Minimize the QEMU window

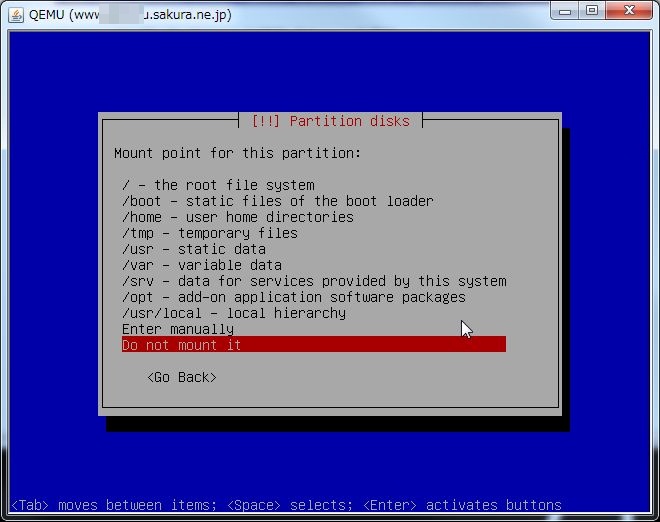coord(565,11)
